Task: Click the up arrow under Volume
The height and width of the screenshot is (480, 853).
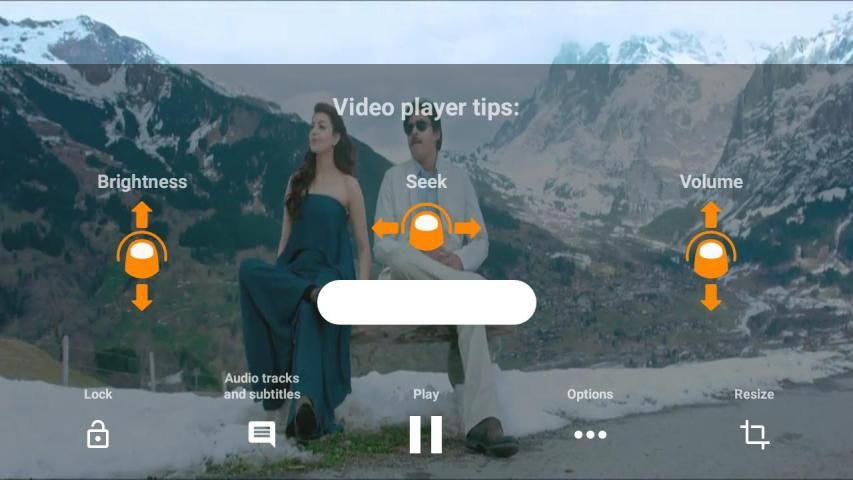Action: [x=711, y=214]
